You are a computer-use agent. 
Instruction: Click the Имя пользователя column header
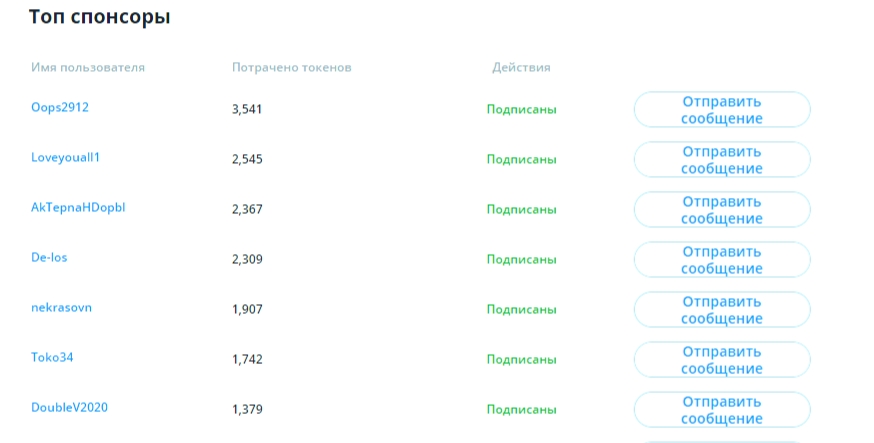coord(88,67)
